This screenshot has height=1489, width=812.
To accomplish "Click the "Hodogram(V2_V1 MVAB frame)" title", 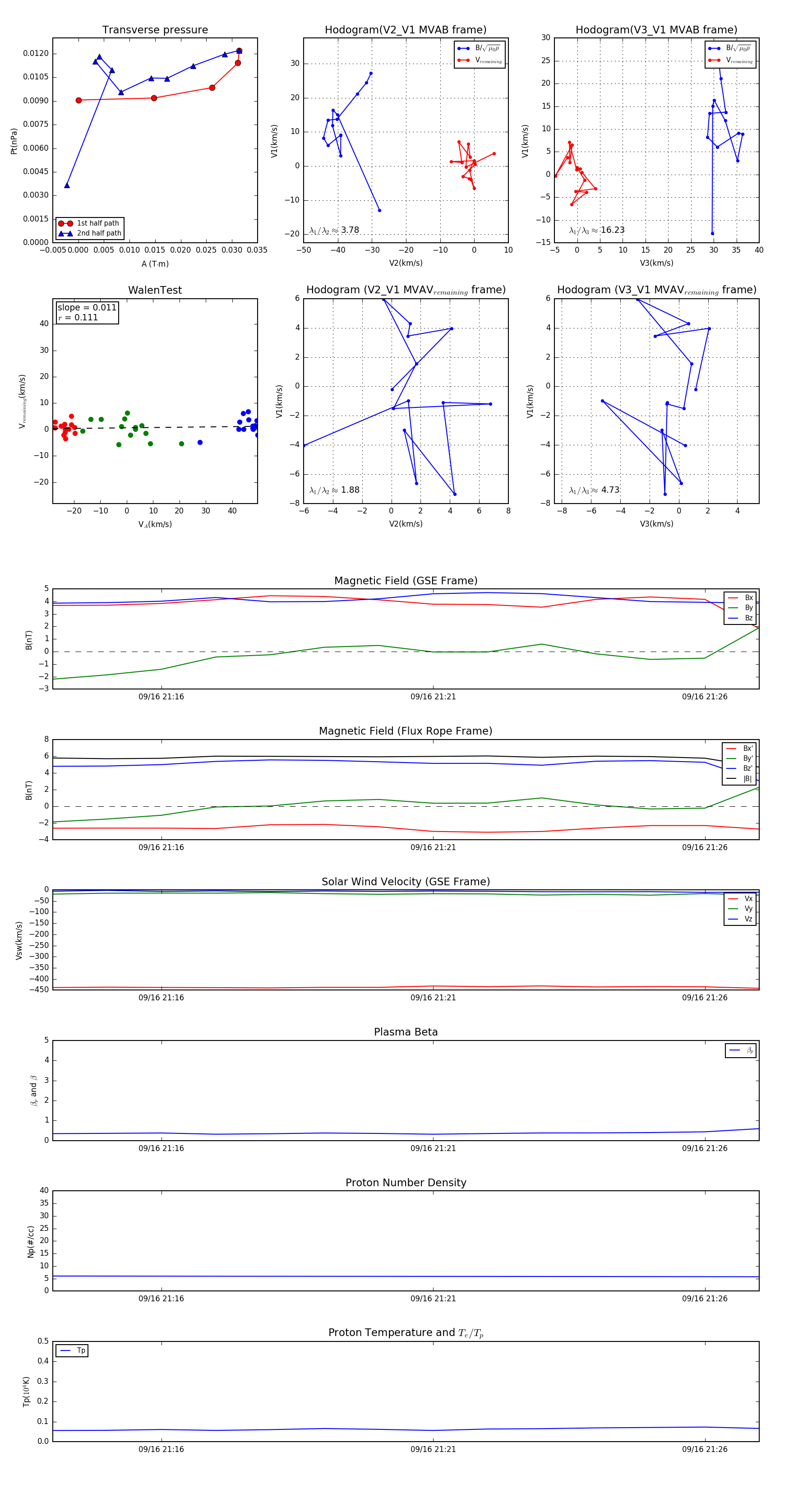I will [x=406, y=29].
